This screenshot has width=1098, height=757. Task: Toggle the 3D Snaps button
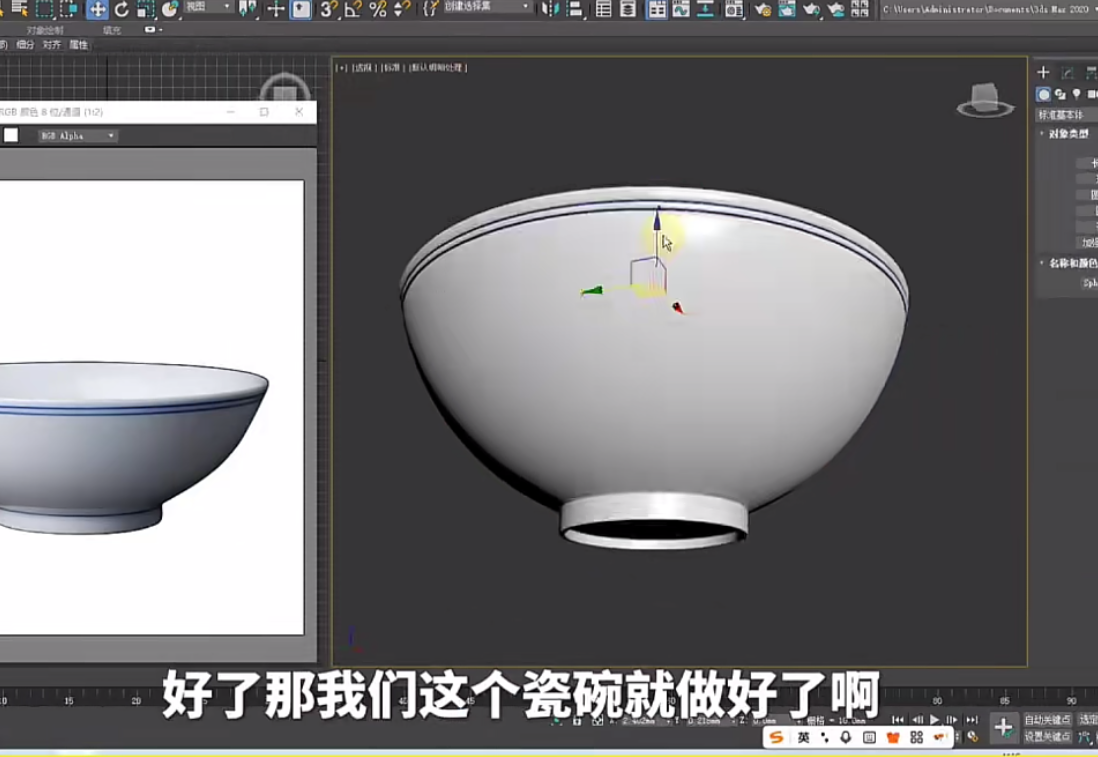click(x=328, y=9)
